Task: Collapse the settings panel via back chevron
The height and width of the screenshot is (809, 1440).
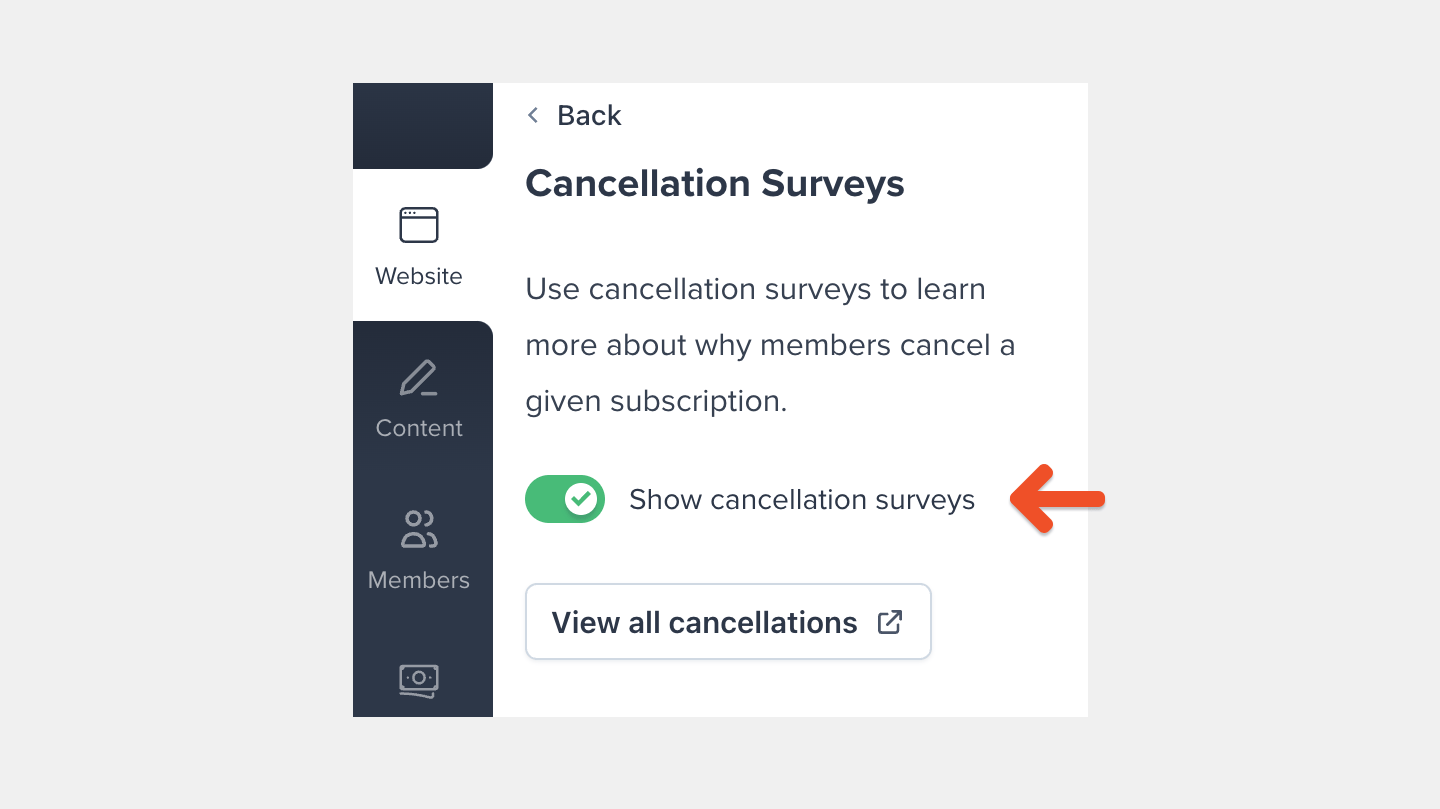Action: point(533,115)
